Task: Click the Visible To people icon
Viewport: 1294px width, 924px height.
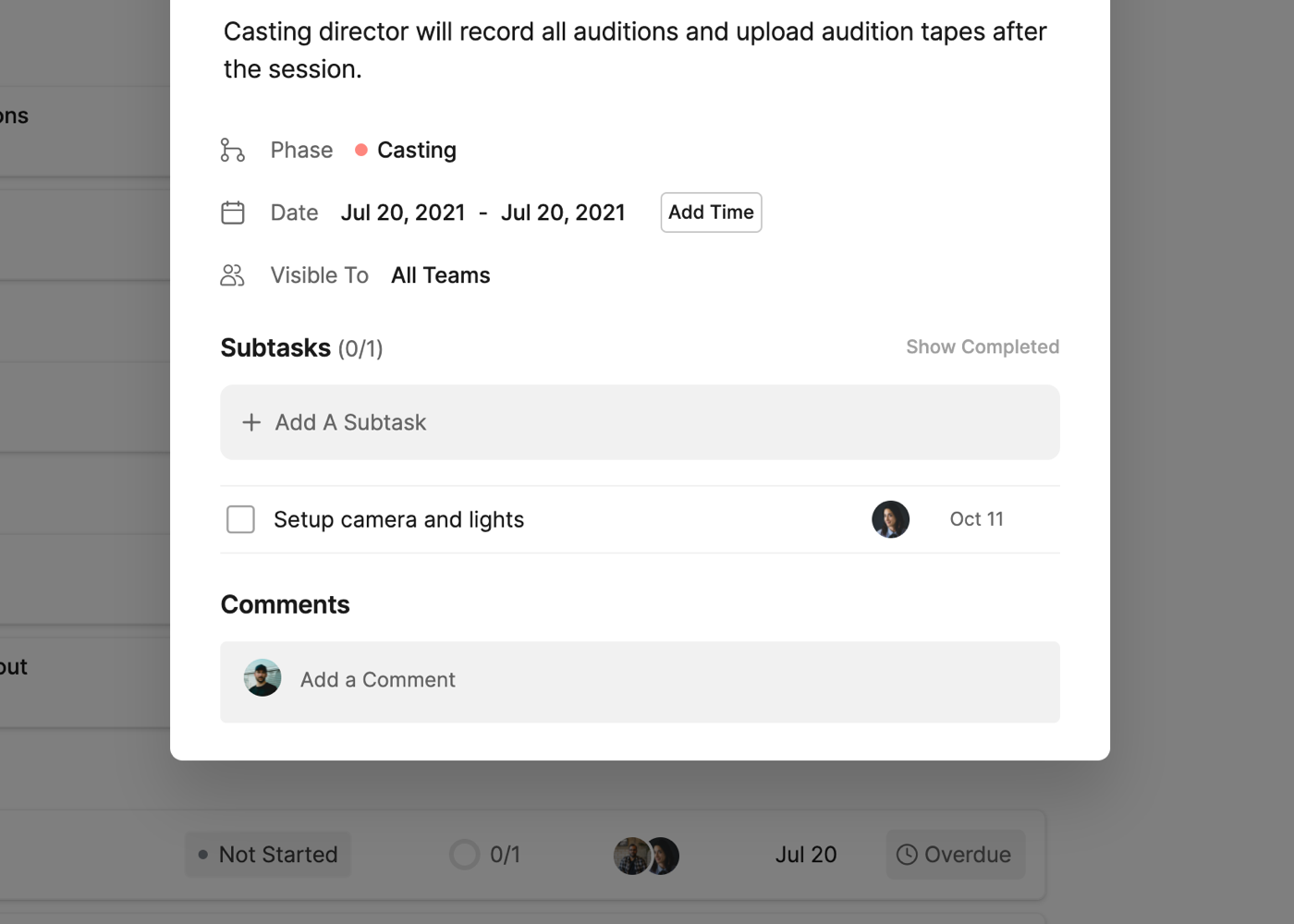Action: [233, 275]
